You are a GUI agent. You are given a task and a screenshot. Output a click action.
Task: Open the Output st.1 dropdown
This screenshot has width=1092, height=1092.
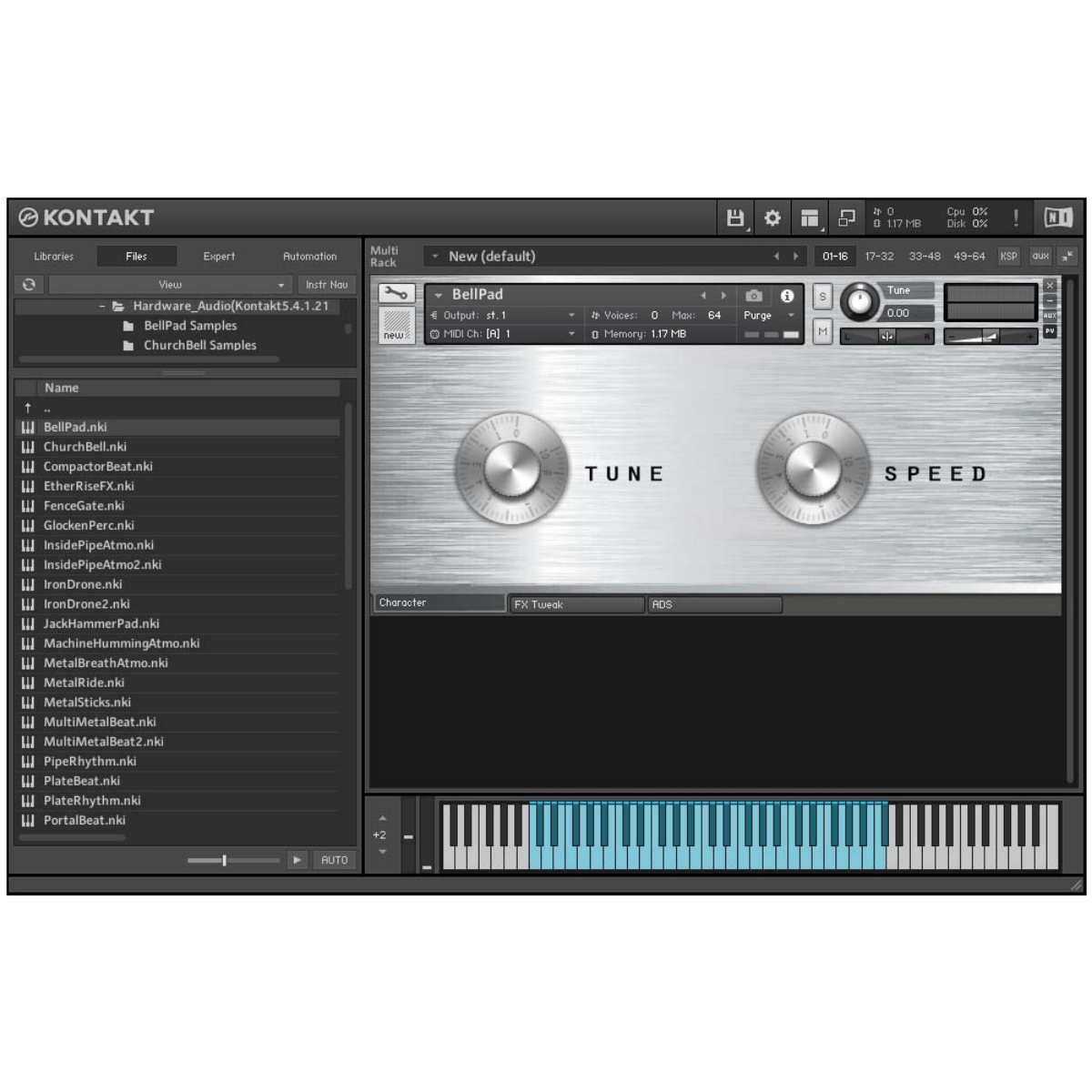tap(503, 316)
